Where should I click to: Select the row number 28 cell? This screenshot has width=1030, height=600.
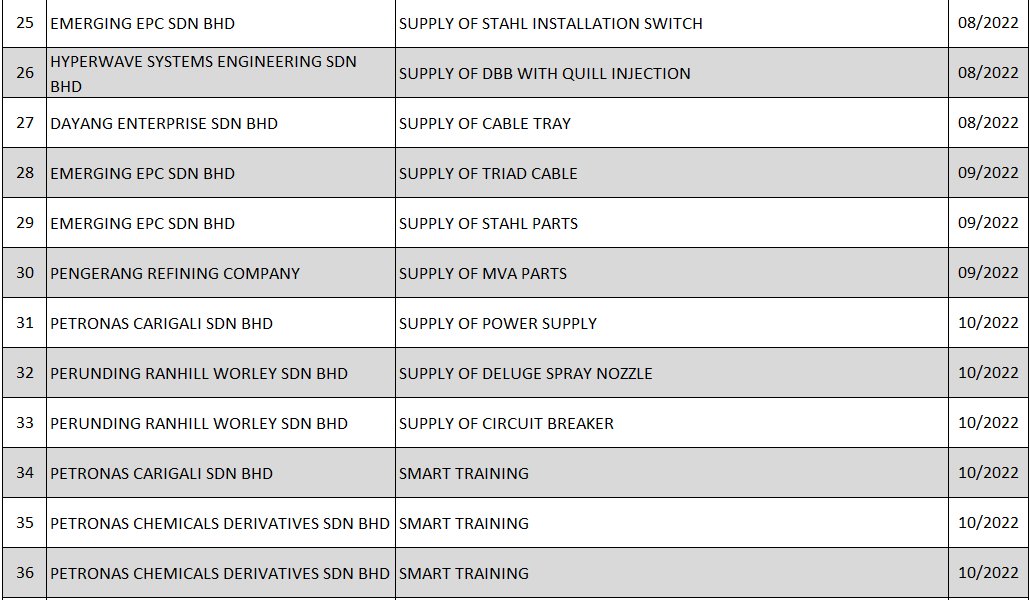pyautogui.click(x=25, y=173)
